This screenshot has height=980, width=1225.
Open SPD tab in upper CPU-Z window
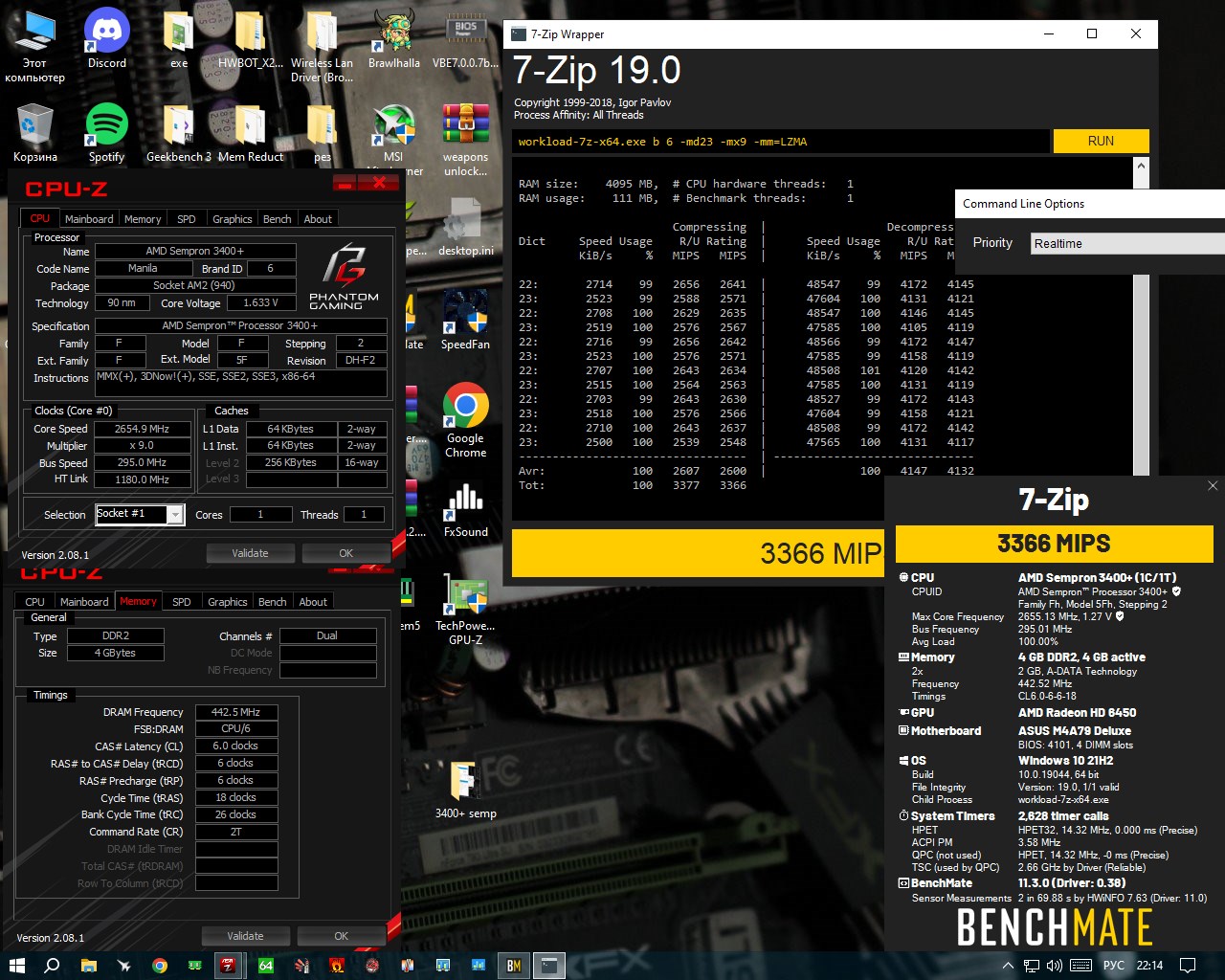point(187,219)
